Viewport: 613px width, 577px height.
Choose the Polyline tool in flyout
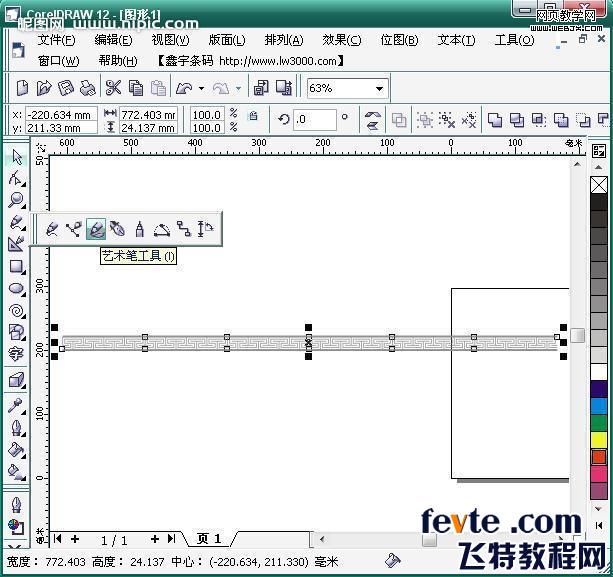pyautogui.click(x=140, y=229)
